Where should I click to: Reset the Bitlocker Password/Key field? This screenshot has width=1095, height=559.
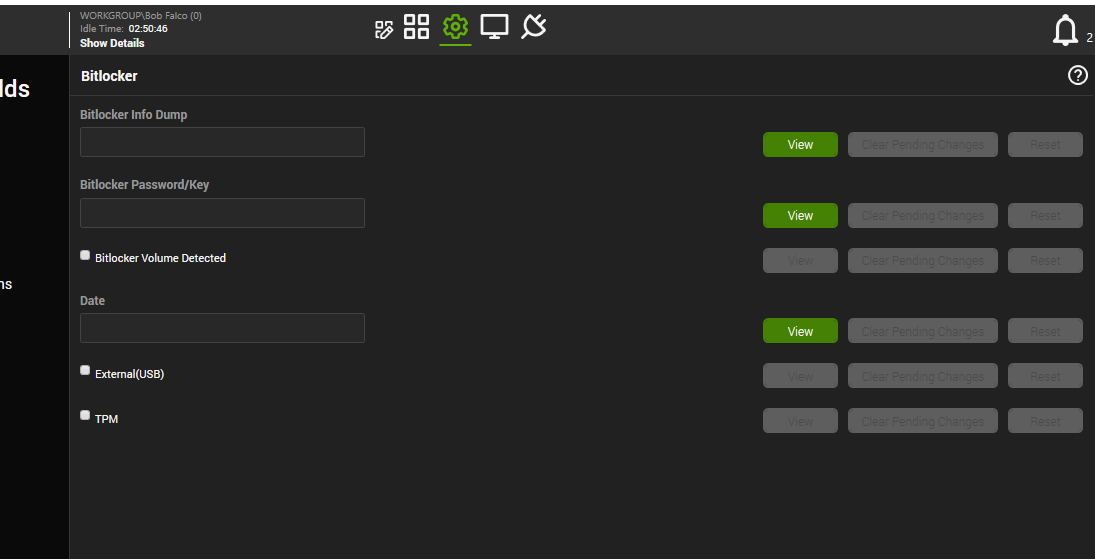point(1045,216)
